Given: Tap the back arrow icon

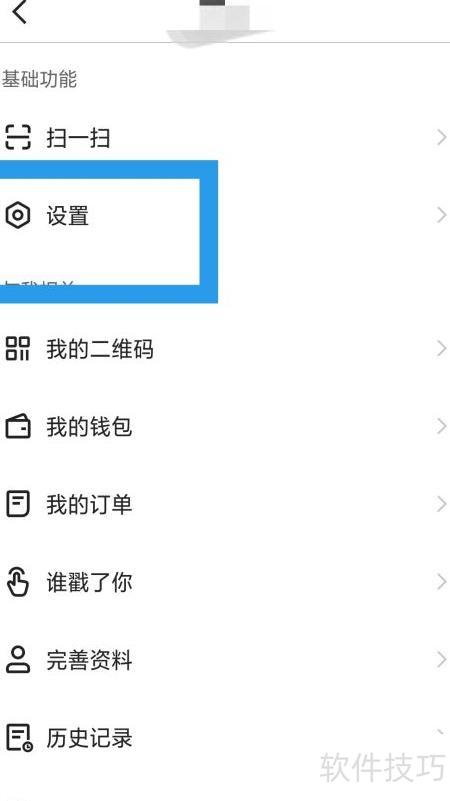Looking at the screenshot, I should (19, 12).
